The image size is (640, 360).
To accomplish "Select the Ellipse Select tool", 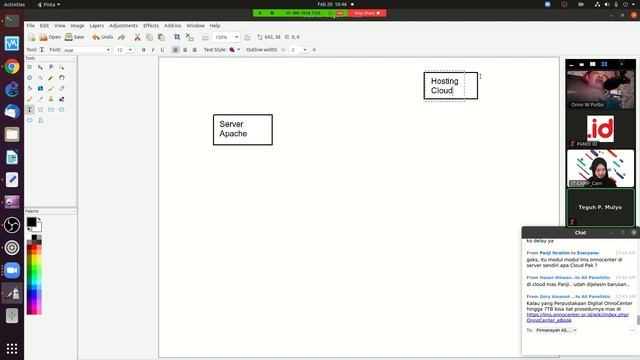I will tap(30, 78).
